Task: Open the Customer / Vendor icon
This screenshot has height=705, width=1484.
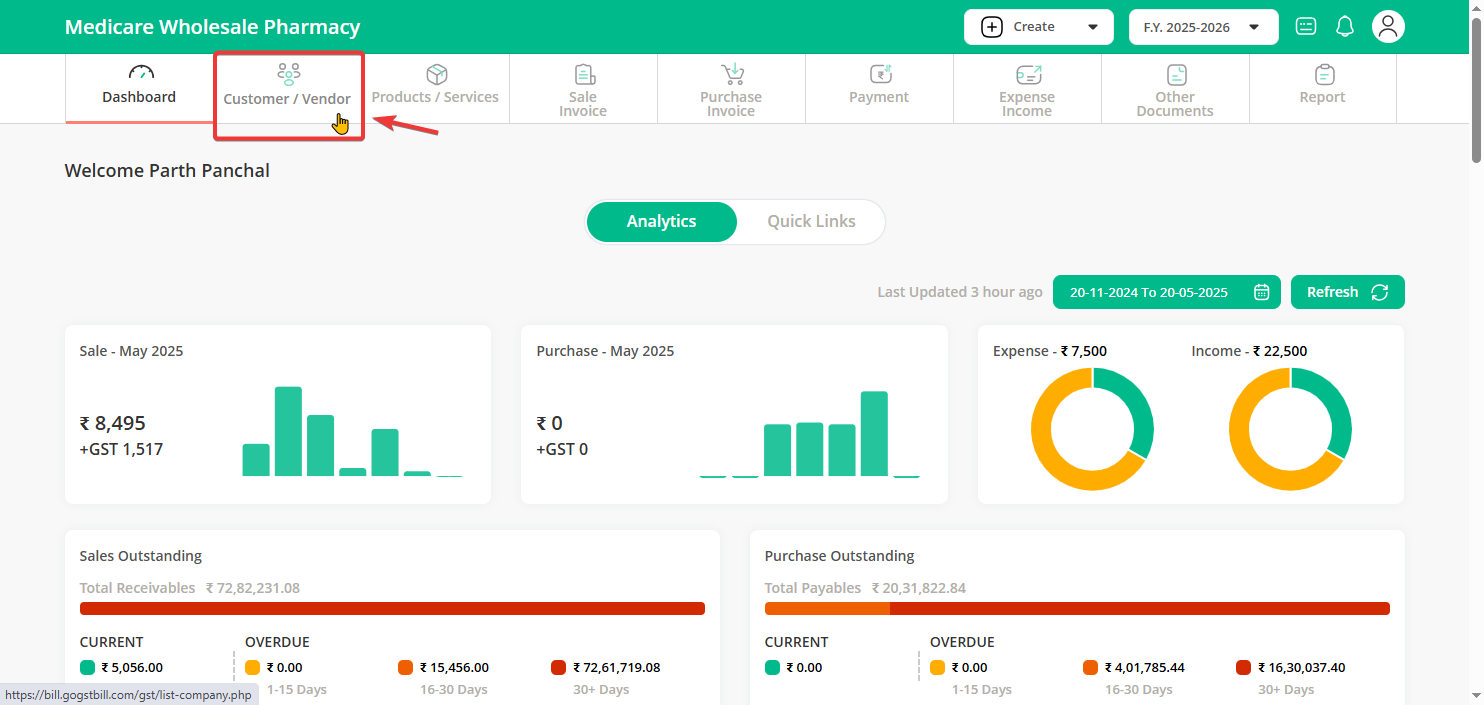Action: point(288,75)
